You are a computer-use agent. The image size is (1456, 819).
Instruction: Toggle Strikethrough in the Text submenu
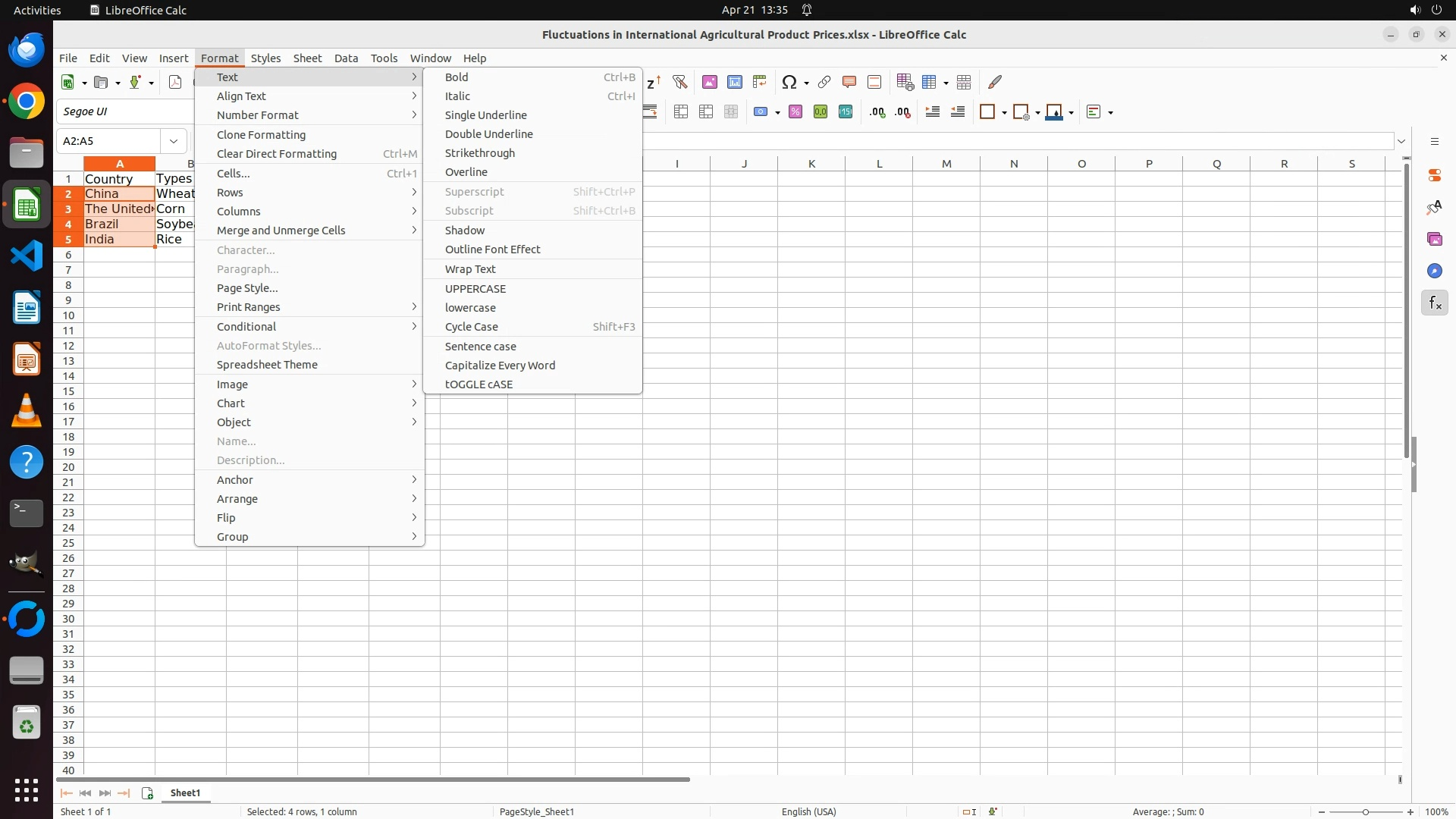click(x=479, y=153)
